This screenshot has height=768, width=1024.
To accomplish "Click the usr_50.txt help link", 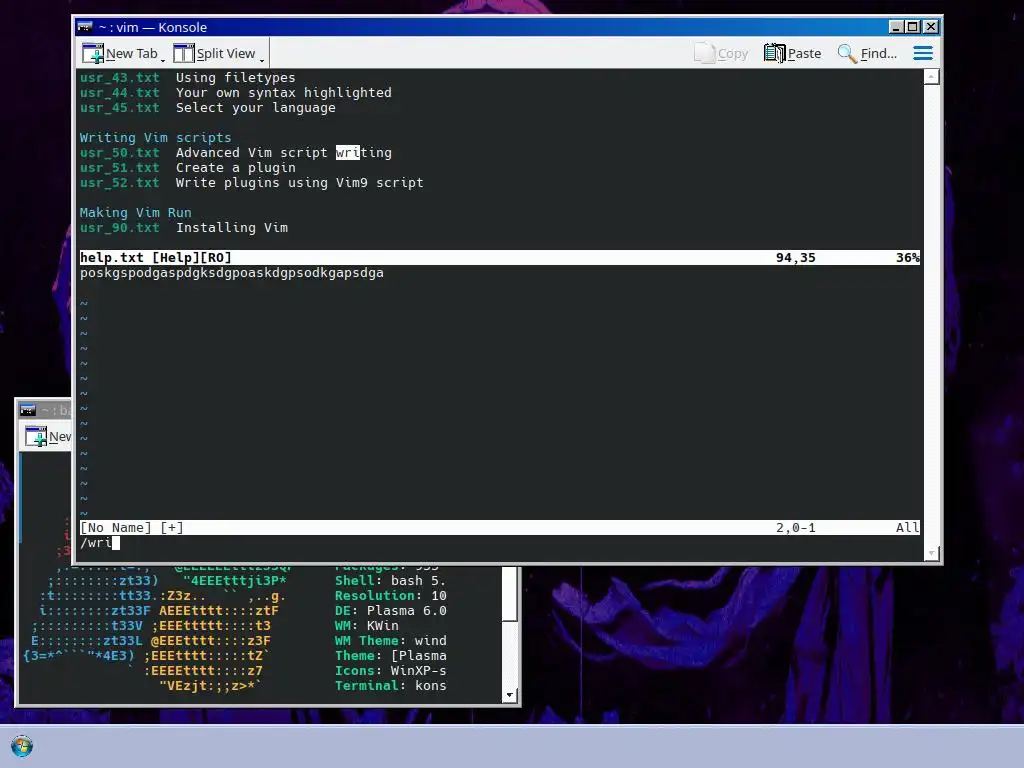I will 120,153.
